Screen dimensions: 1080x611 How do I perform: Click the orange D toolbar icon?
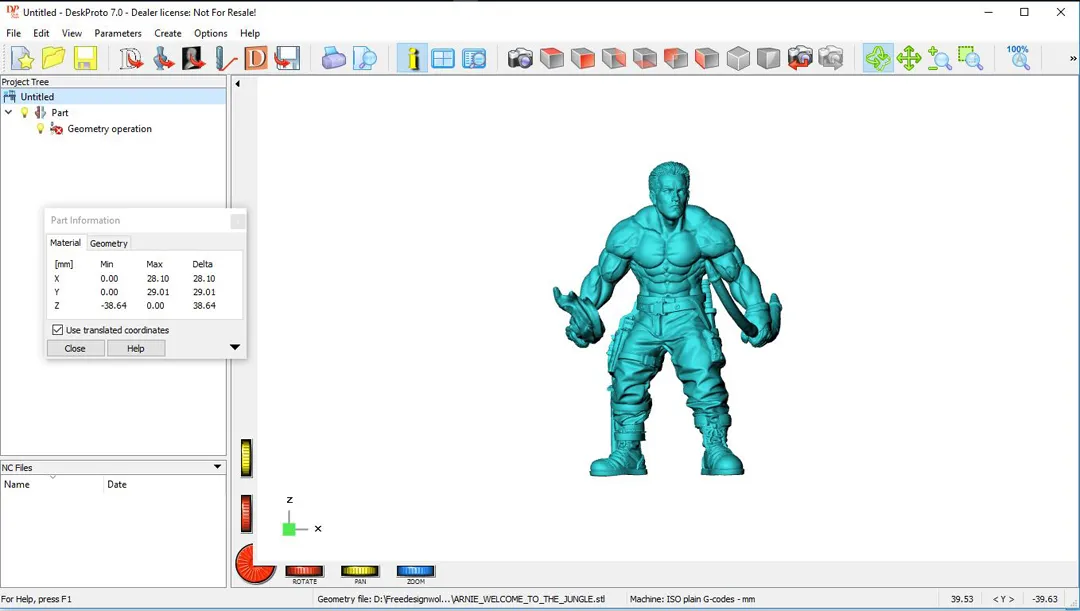(256, 59)
